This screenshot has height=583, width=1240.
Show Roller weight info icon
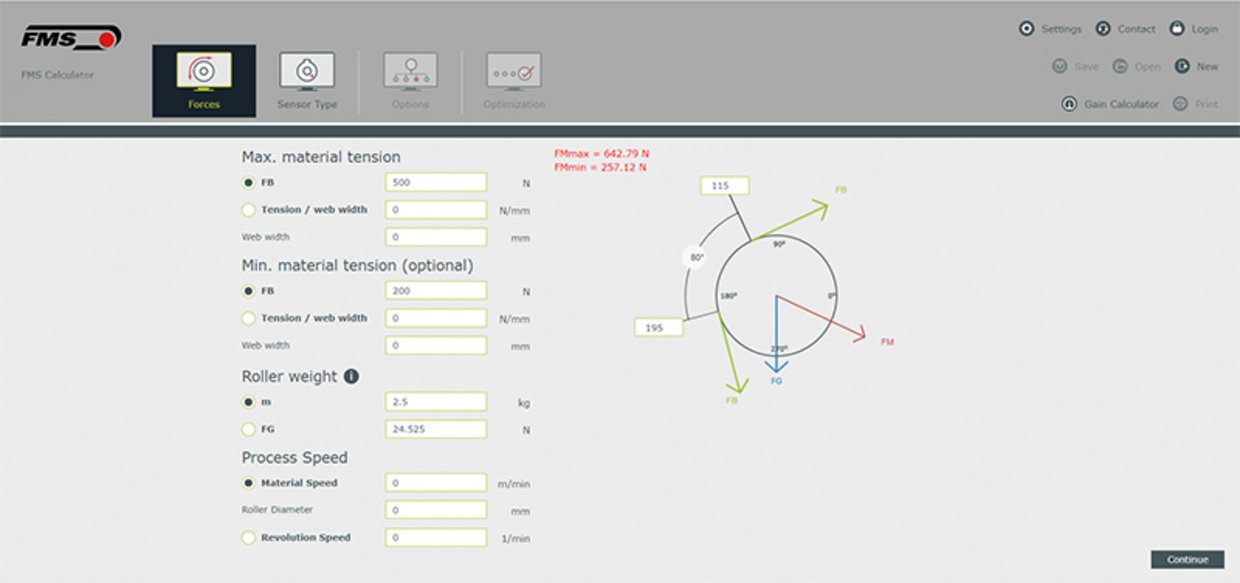(351, 377)
